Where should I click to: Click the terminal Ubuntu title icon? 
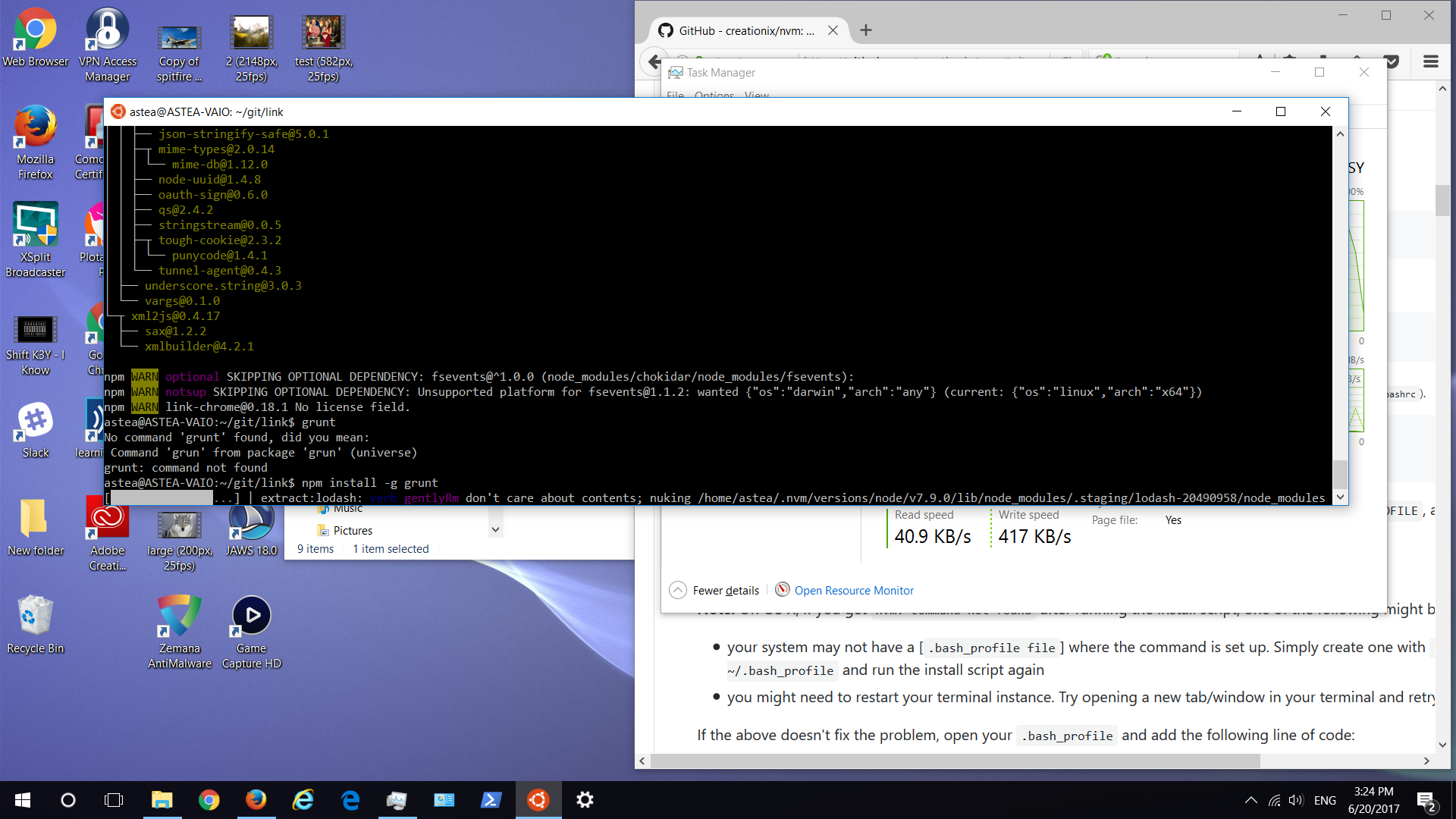pos(118,111)
